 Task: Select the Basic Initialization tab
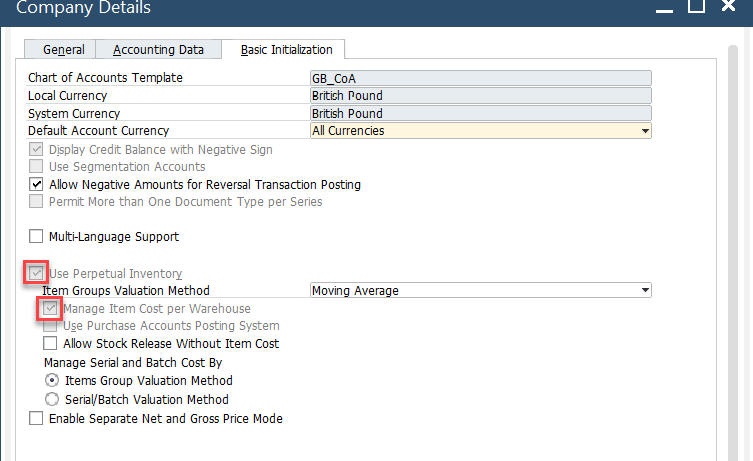[x=286, y=50]
